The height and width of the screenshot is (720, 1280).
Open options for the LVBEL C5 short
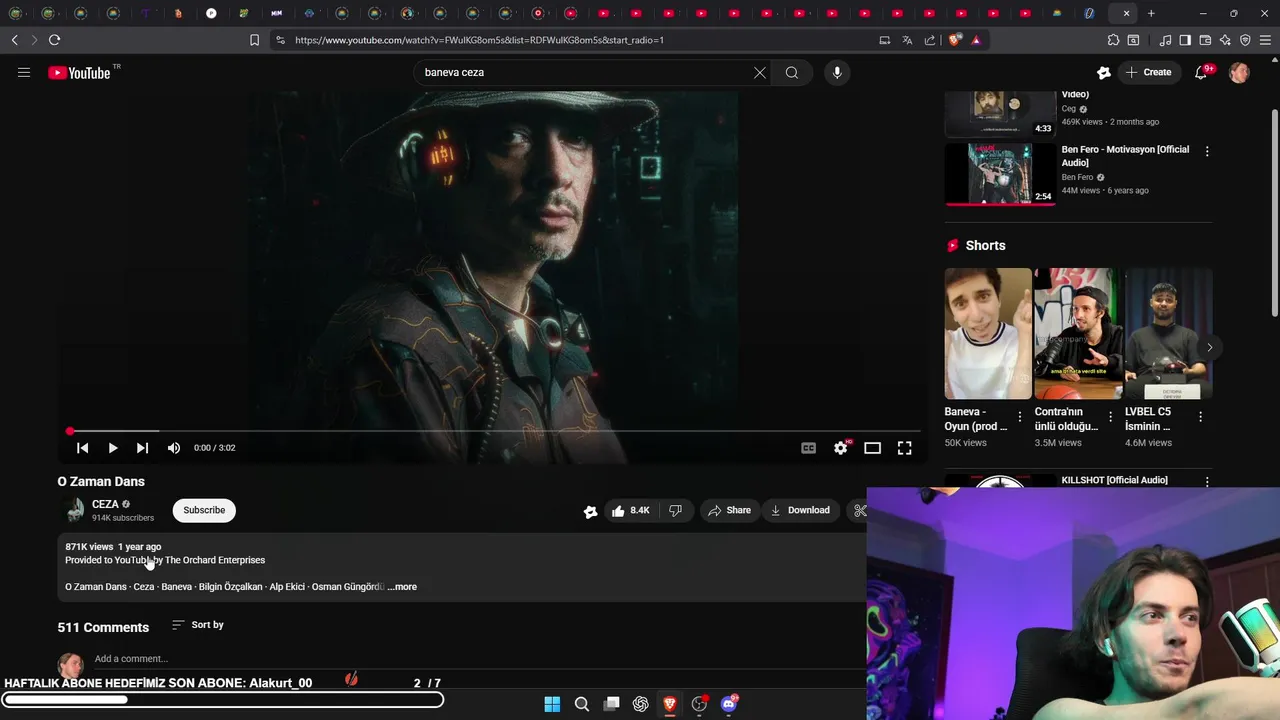1200,417
